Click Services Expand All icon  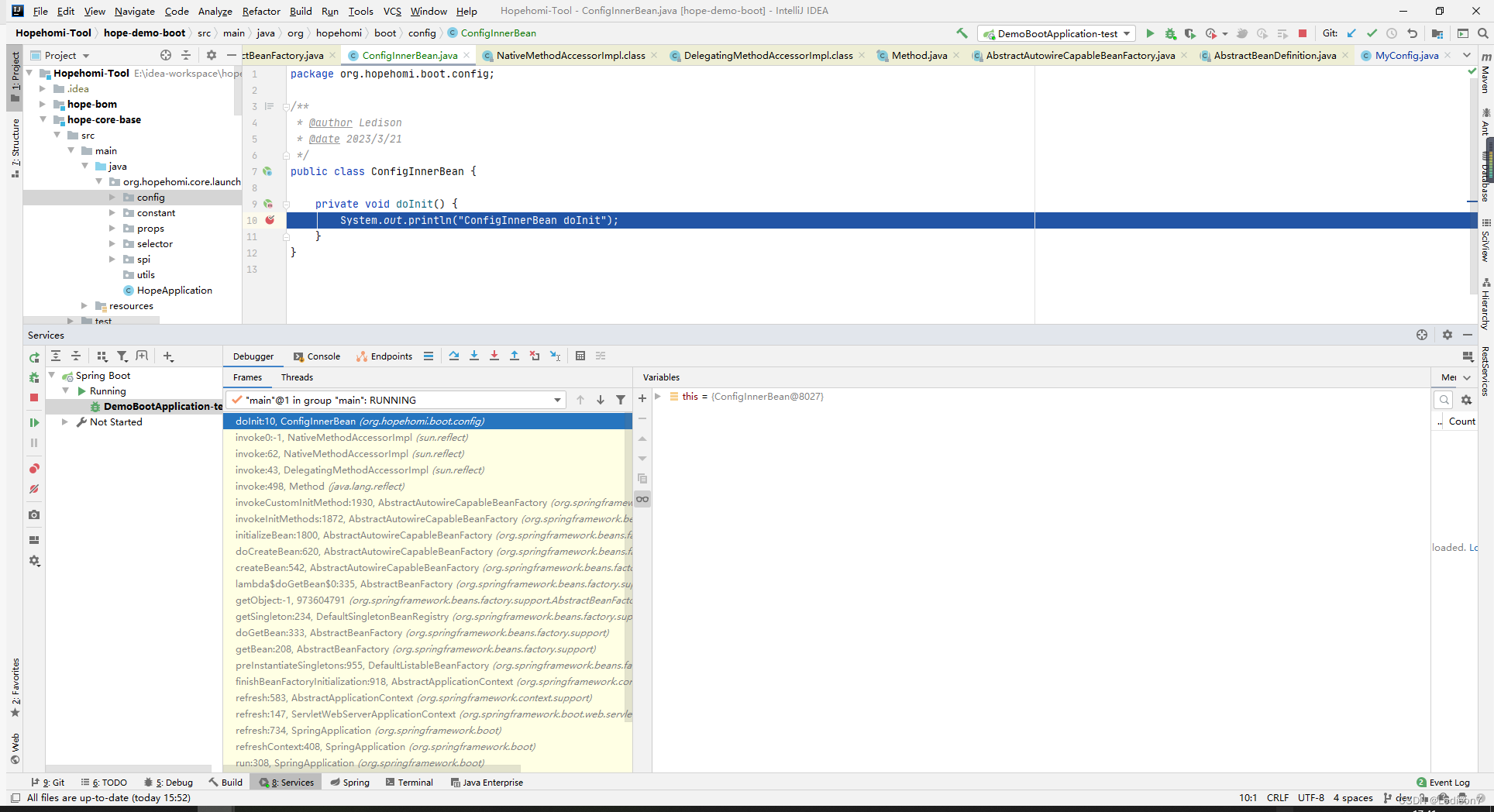click(56, 356)
